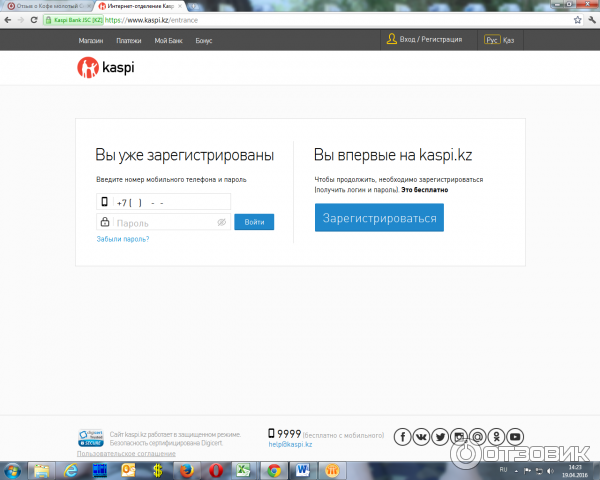Image resolution: width=600 pixels, height=480 pixels.
Task: Switch site language to Қаз
Action: [x=508, y=40]
